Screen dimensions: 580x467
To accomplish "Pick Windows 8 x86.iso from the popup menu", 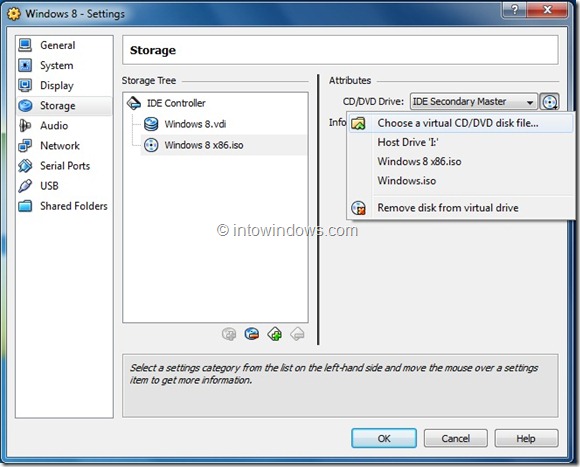I will click(461, 162).
